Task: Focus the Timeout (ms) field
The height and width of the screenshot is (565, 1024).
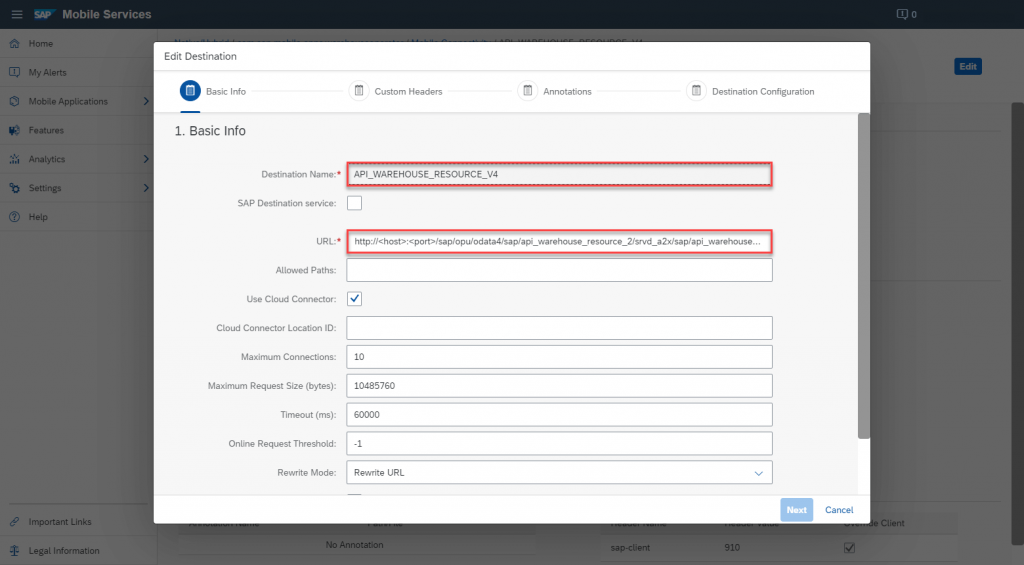Action: (x=559, y=415)
